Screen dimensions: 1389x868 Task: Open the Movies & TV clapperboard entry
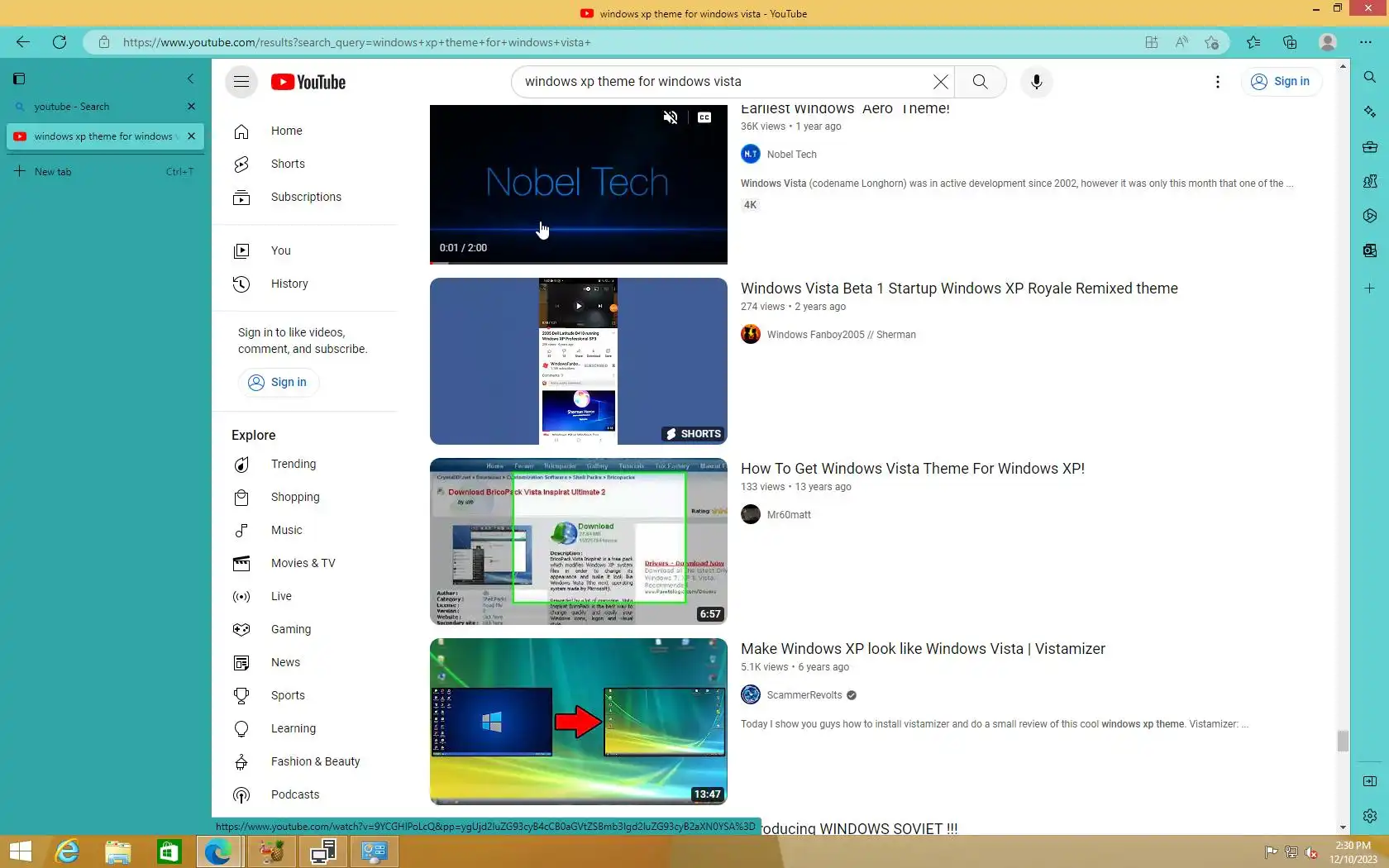(x=304, y=563)
